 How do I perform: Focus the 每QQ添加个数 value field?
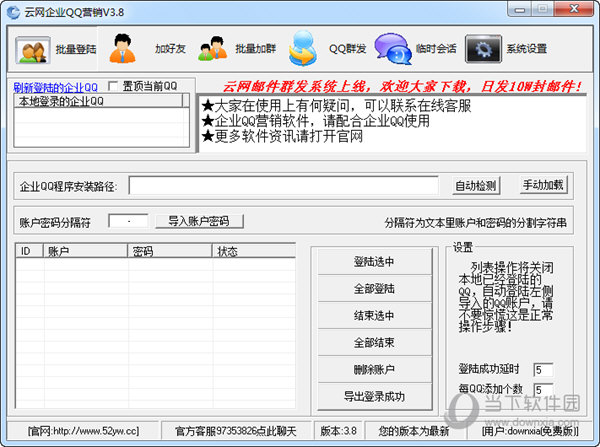pyautogui.click(x=543, y=390)
